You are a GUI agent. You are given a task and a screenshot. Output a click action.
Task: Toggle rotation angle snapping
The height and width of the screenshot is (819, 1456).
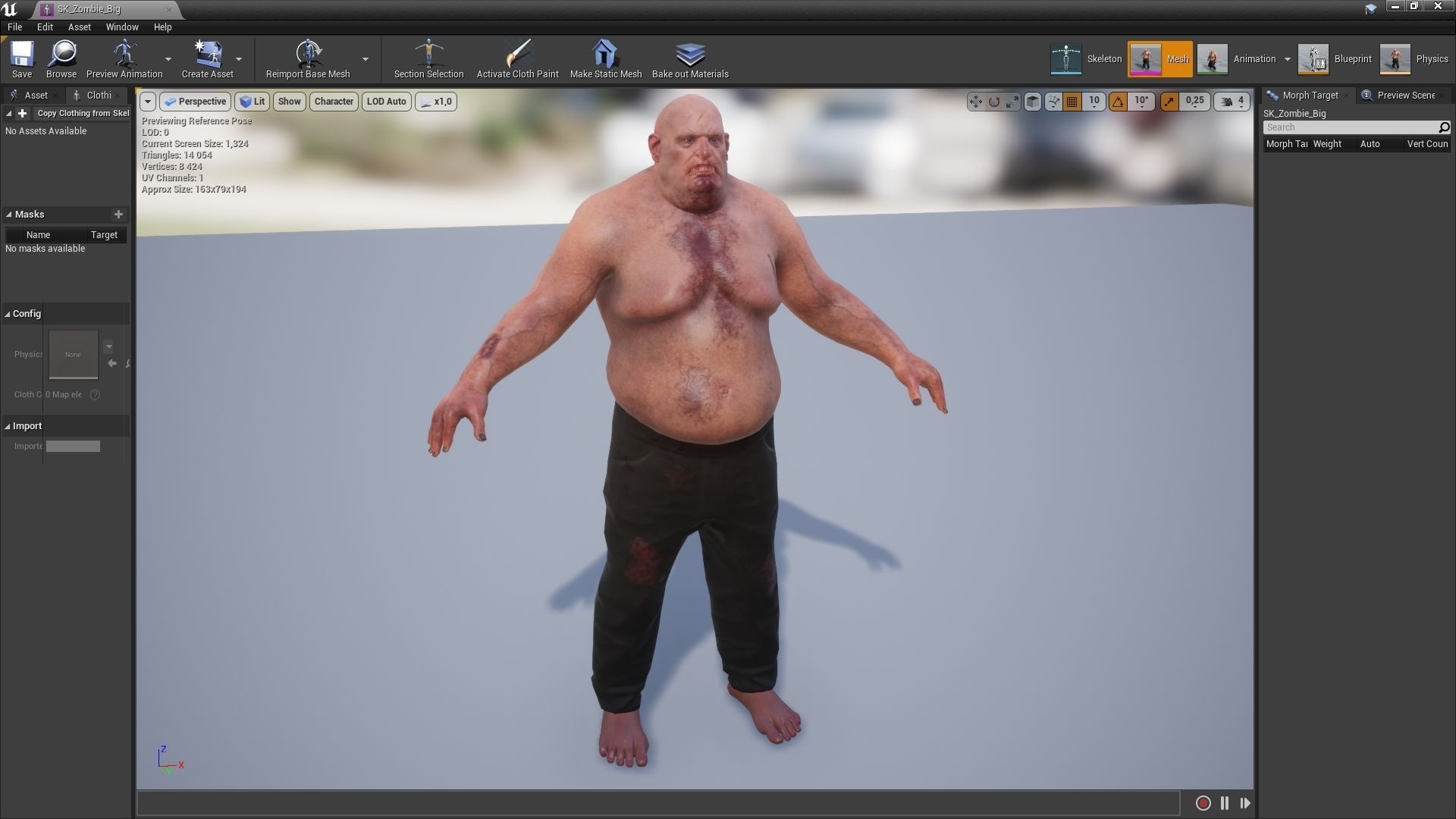(1118, 102)
